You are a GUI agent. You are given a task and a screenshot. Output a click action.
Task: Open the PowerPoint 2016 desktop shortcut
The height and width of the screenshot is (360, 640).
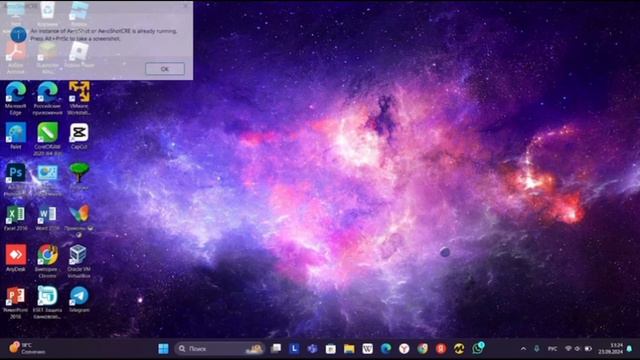tap(16, 302)
